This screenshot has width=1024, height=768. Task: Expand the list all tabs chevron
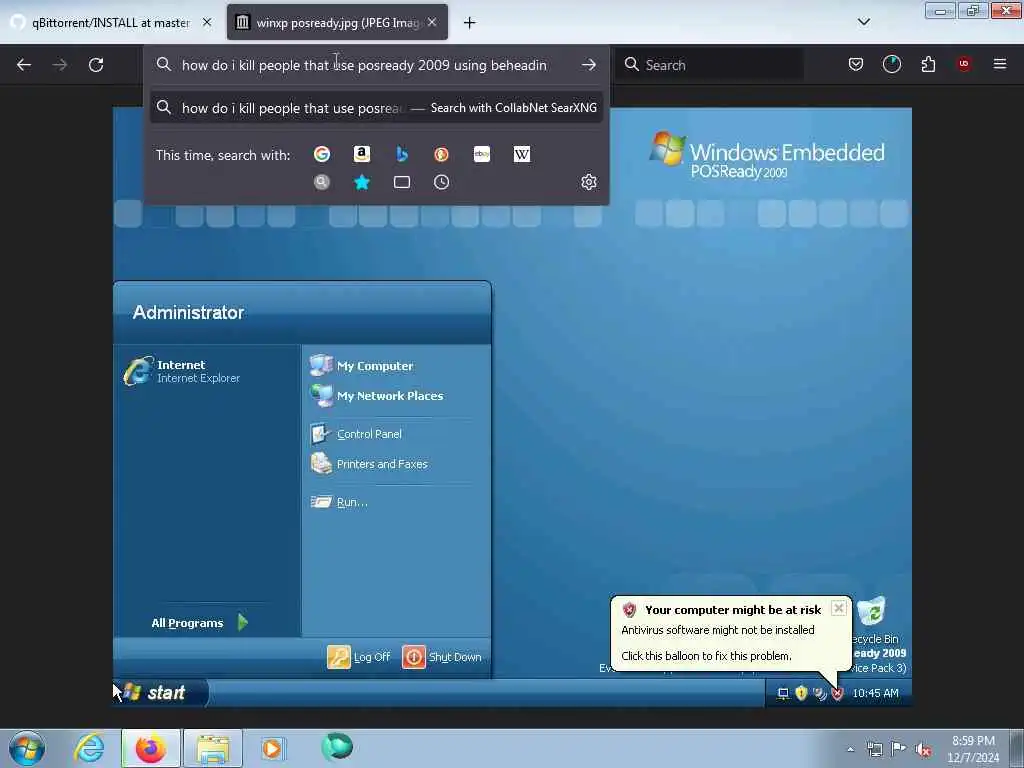point(863,22)
